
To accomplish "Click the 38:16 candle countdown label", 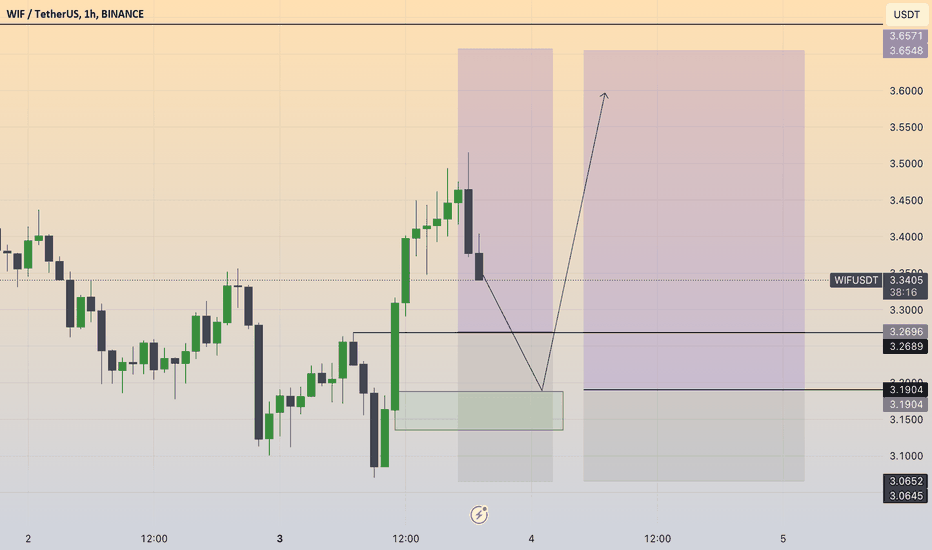I will click(x=905, y=293).
